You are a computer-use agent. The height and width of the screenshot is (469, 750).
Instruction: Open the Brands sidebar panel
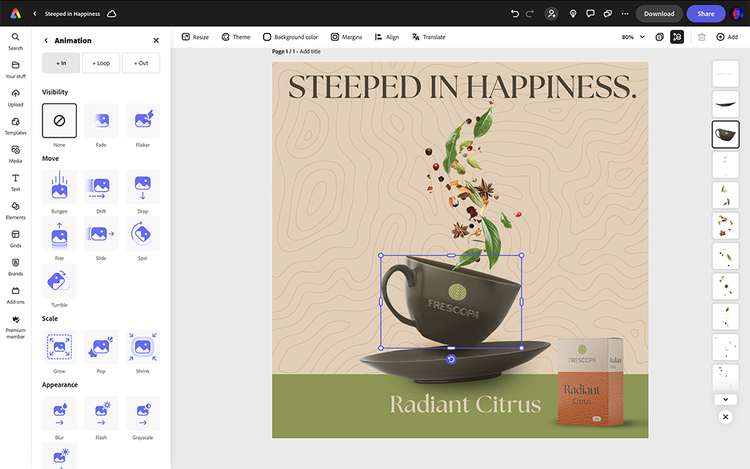15,266
